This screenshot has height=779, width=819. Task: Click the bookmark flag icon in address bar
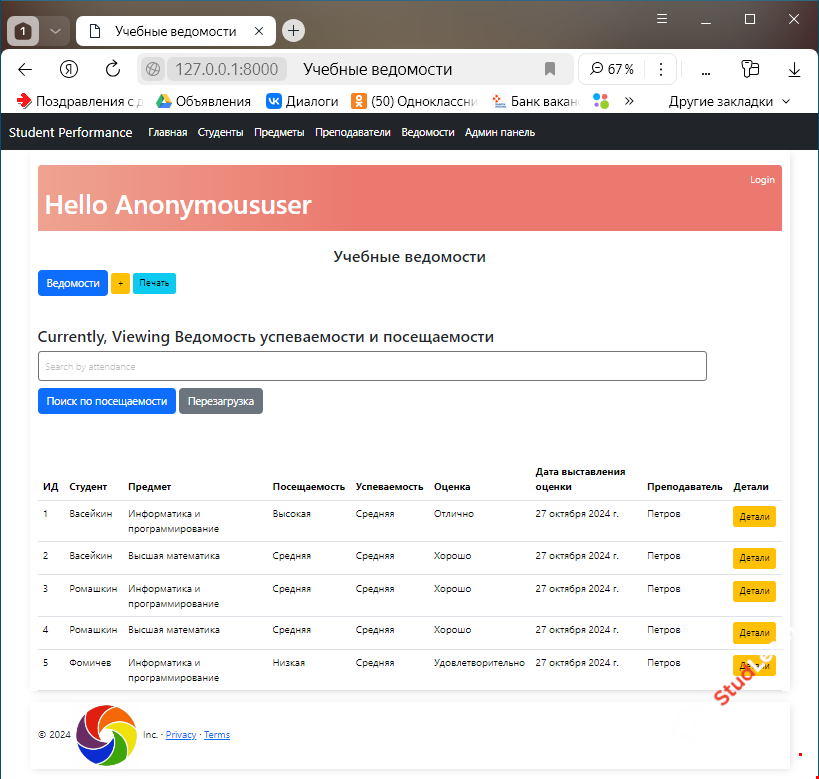[x=549, y=70]
